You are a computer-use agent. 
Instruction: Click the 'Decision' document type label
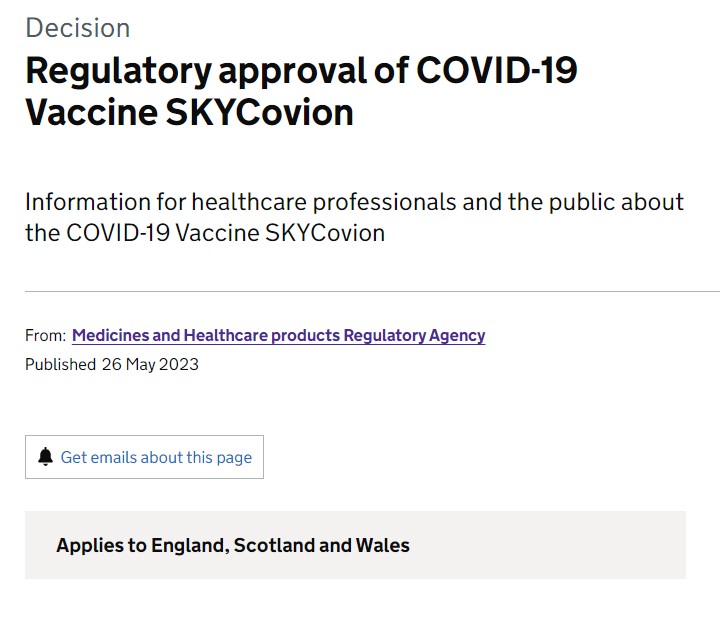pyautogui.click(x=77, y=27)
